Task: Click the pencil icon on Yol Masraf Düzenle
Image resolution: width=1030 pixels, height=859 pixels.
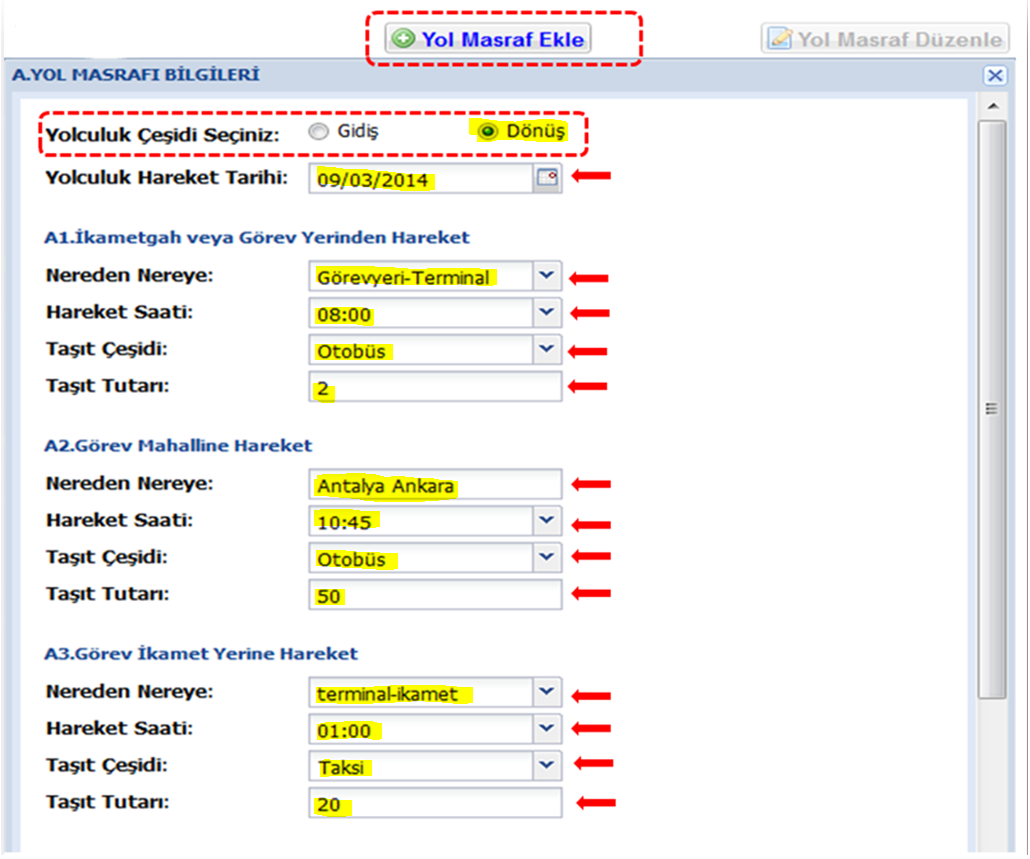Action: click(780, 38)
